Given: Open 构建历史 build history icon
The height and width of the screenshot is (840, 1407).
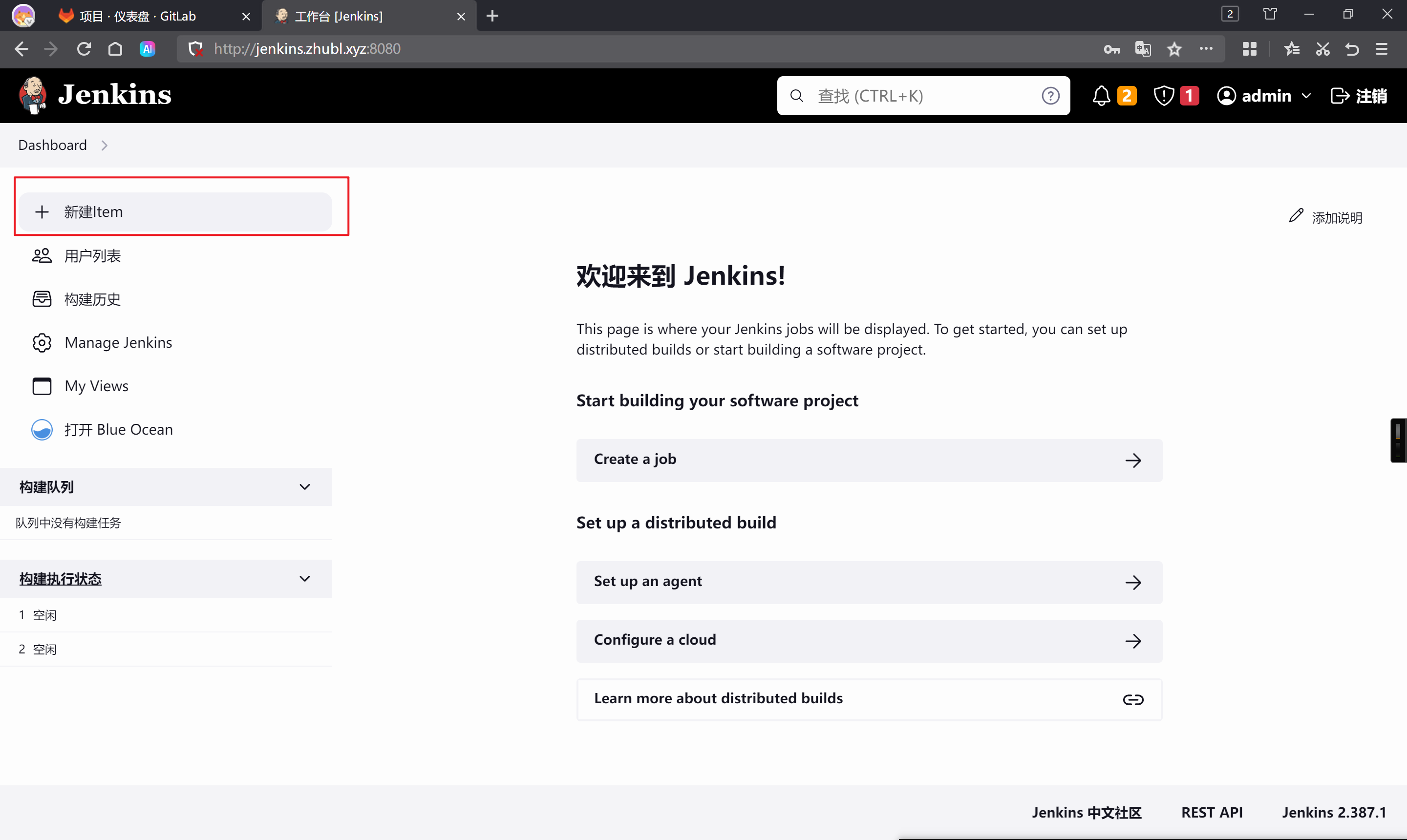Looking at the screenshot, I should point(42,299).
